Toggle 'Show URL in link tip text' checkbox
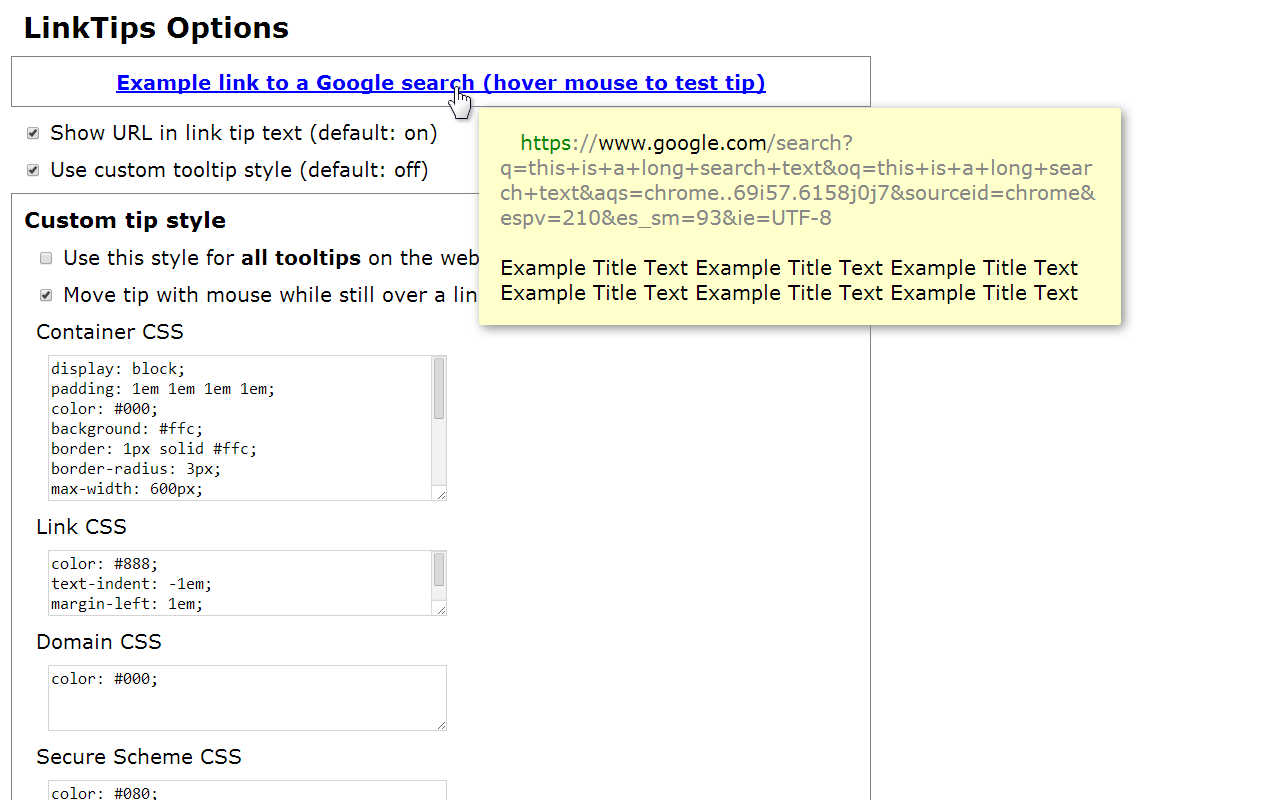The width and height of the screenshot is (1280, 800). 33,133
